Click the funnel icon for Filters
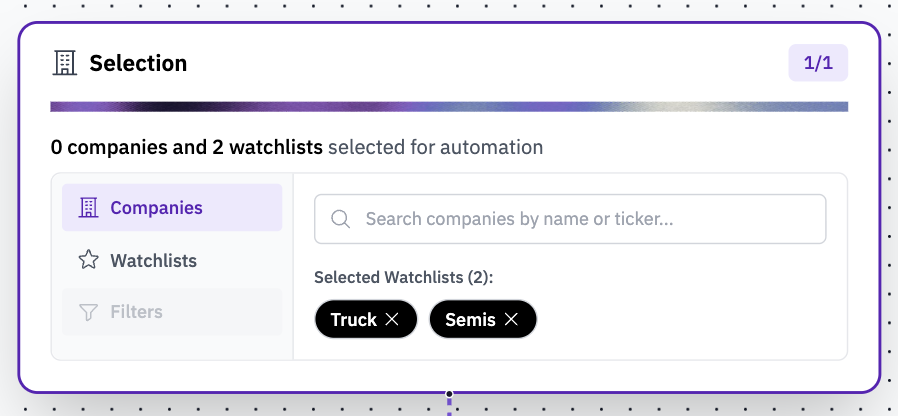 coord(88,312)
